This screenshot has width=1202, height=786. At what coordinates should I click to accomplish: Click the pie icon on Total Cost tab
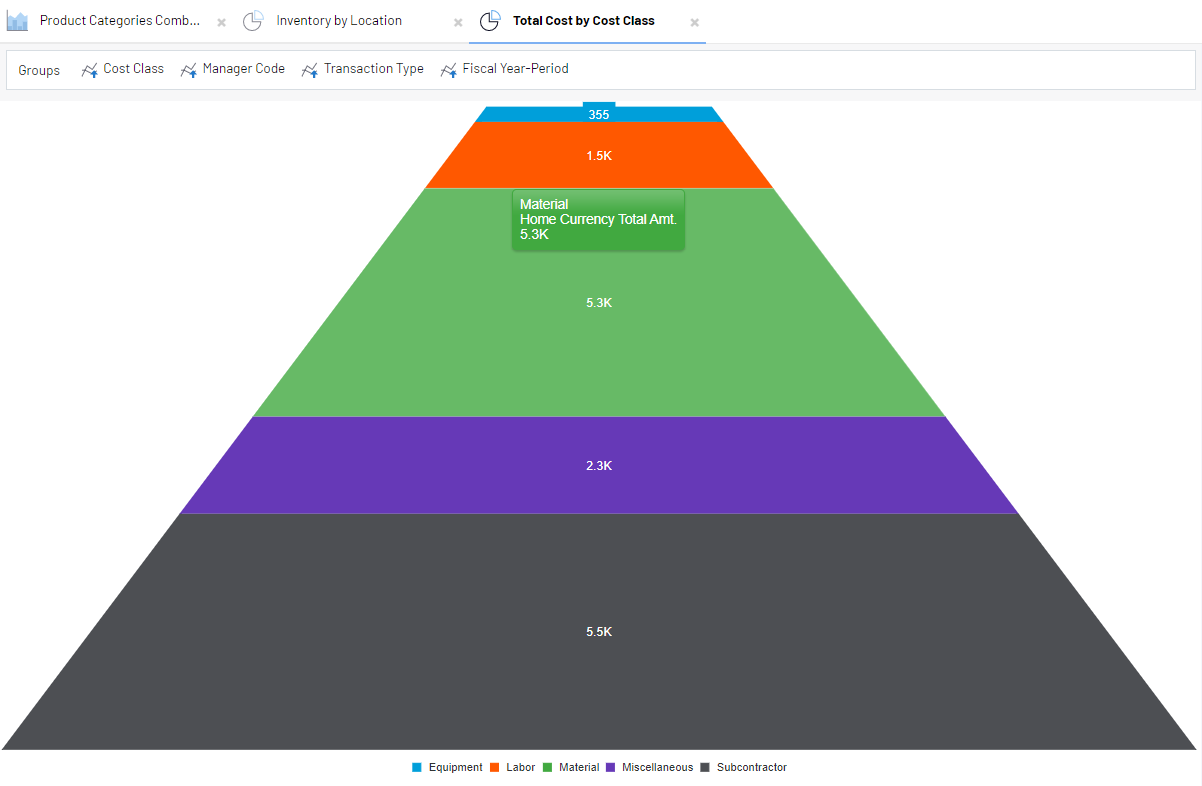coord(490,21)
